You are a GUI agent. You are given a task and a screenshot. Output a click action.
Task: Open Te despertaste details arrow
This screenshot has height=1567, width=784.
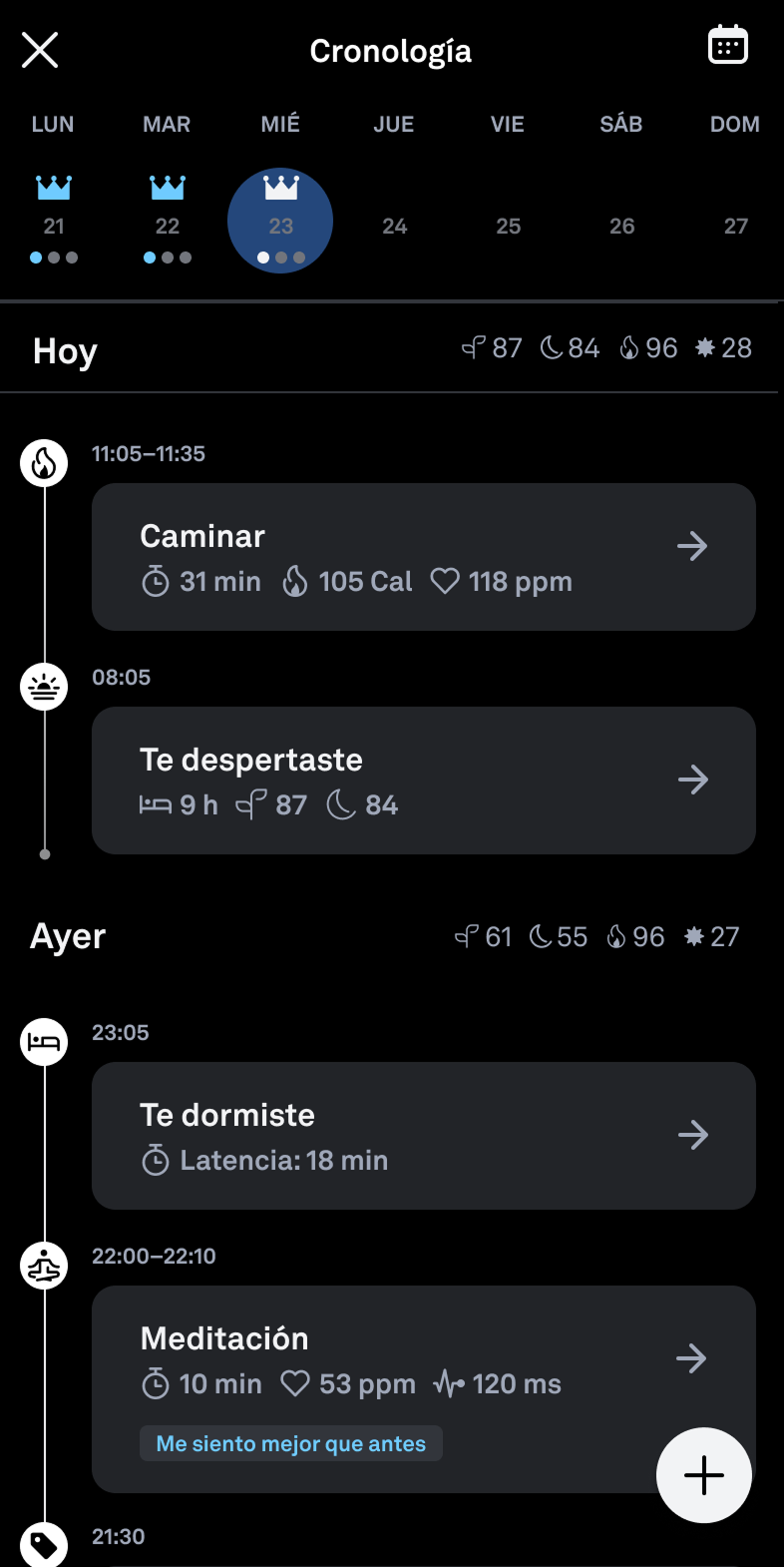(692, 780)
